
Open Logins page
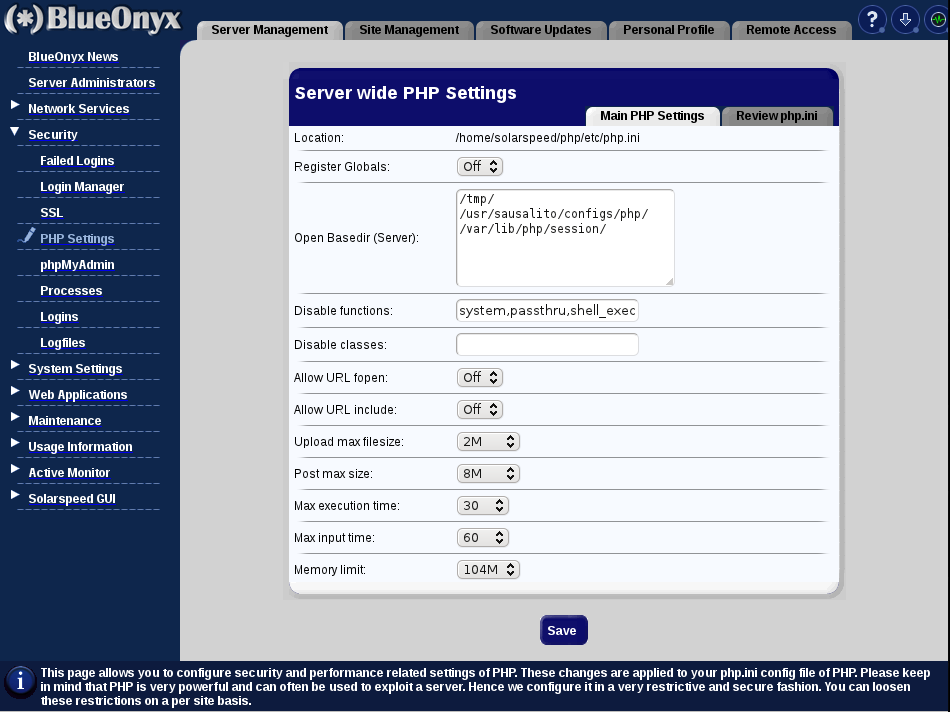tap(59, 318)
